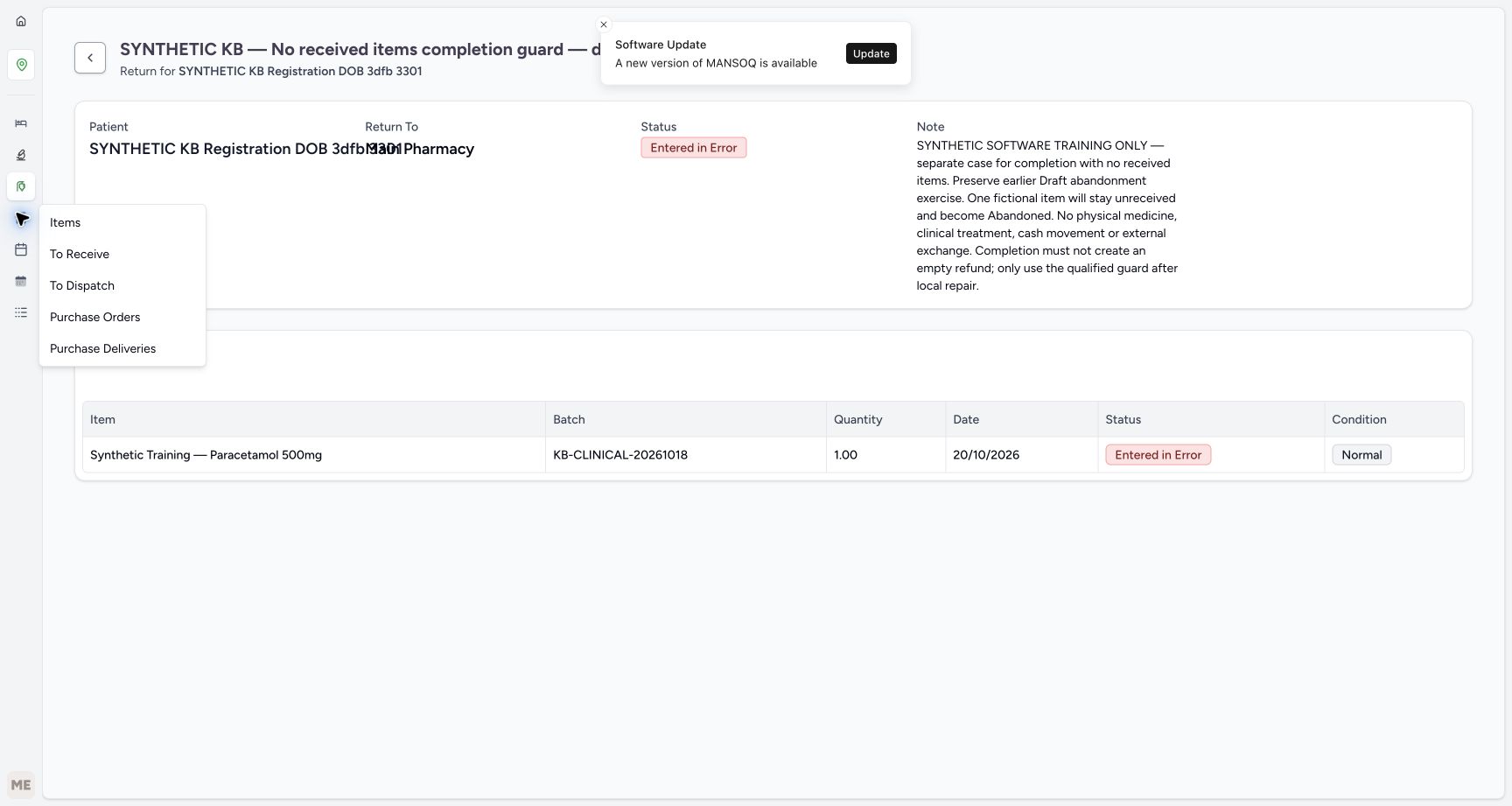The image size is (1512, 806).
Task: Click batch KB-CLINICAL-20261018
Action: click(620, 455)
